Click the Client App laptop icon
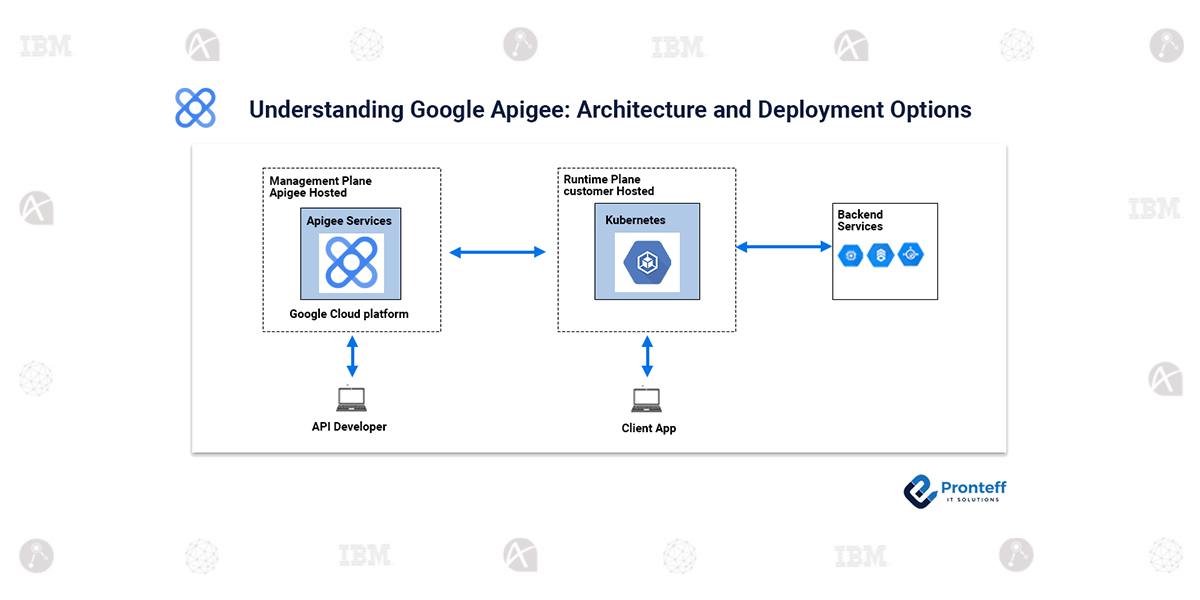 tap(647, 400)
